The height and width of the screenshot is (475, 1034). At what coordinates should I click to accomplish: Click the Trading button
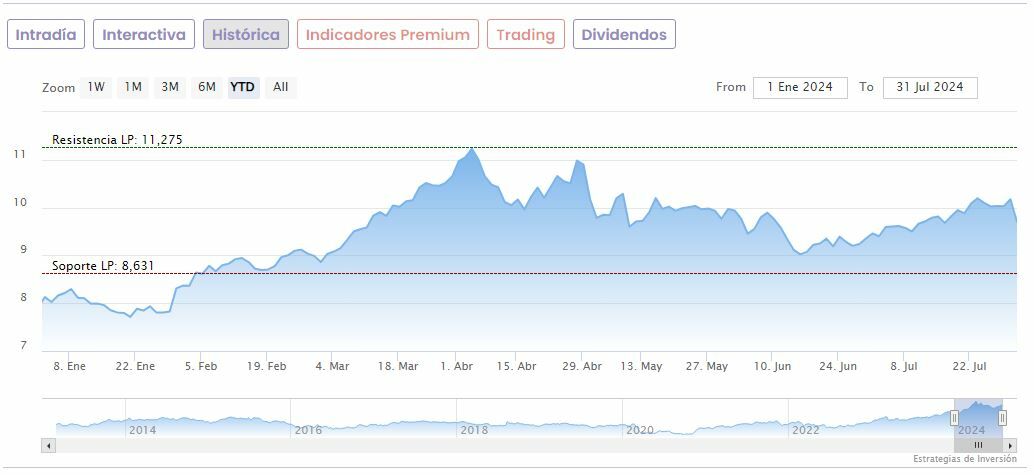point(525,35)
